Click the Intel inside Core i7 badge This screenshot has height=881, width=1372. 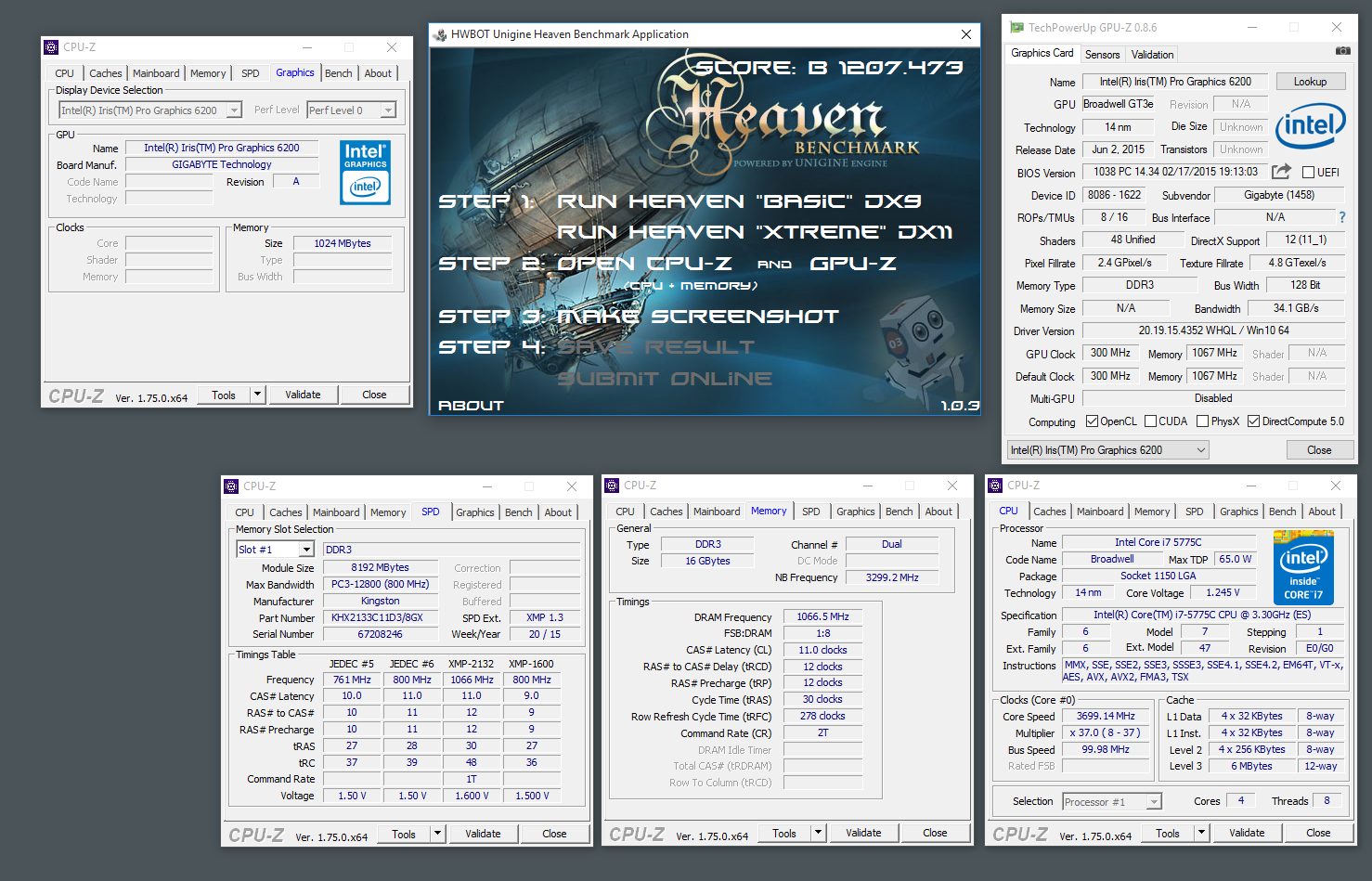pyautogui.click(x=1303, y=567)
